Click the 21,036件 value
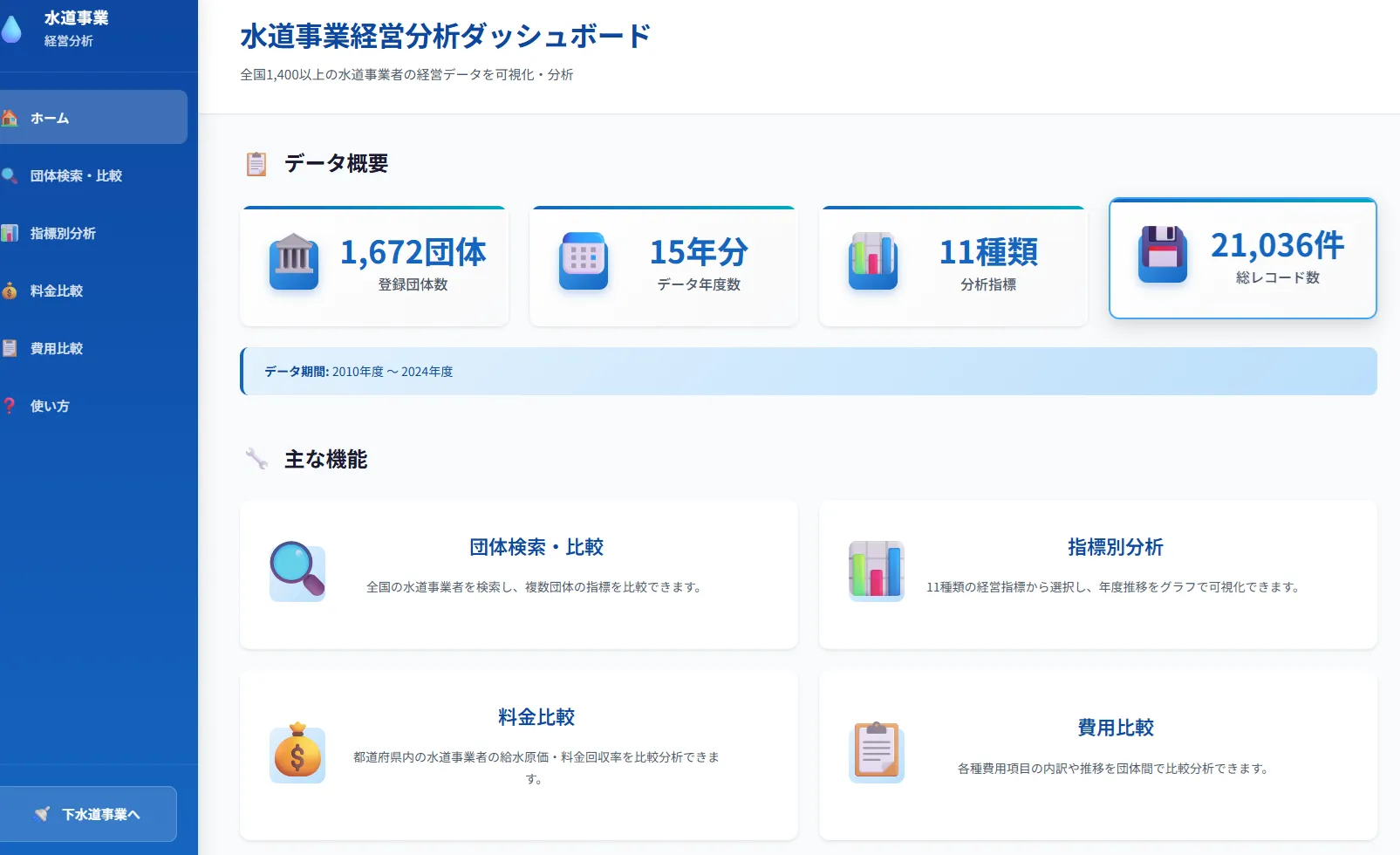Screen dimensions: 1400x855 point(1278,245)
